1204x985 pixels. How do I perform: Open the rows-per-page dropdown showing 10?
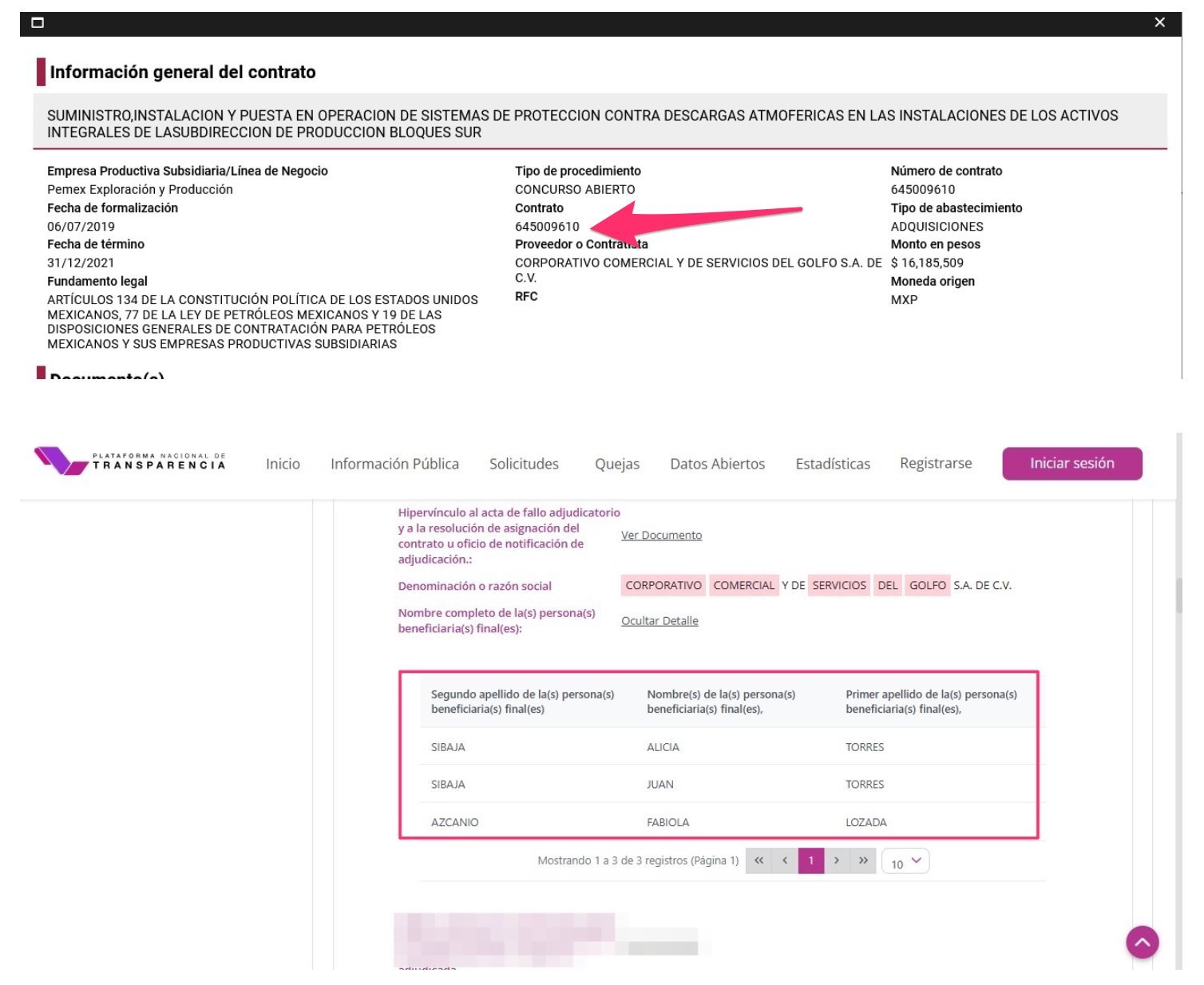coord(905,861)
